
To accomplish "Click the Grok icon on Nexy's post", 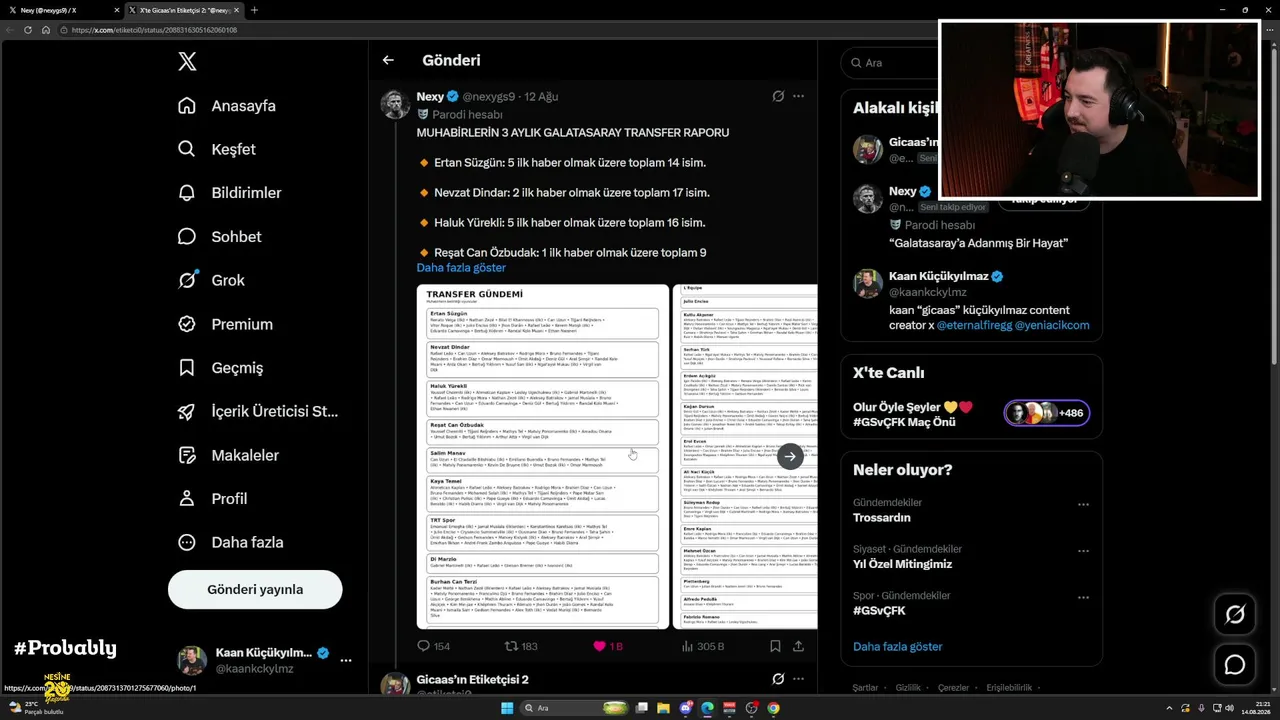I will (x=778, y=96).
